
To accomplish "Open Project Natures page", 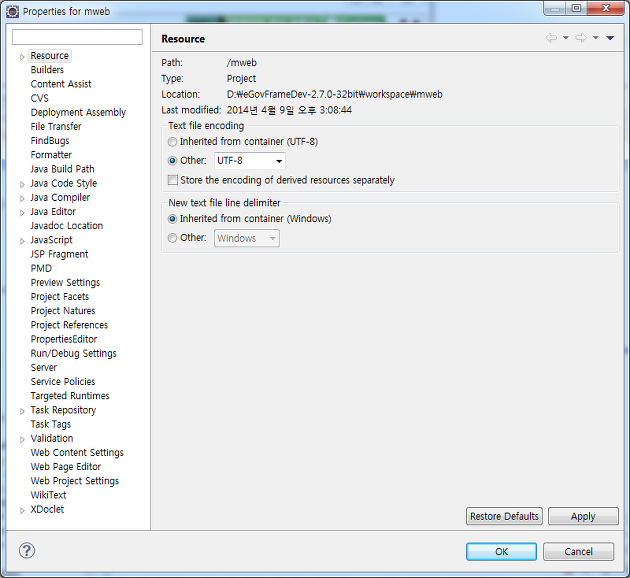I will click(63, 311).
